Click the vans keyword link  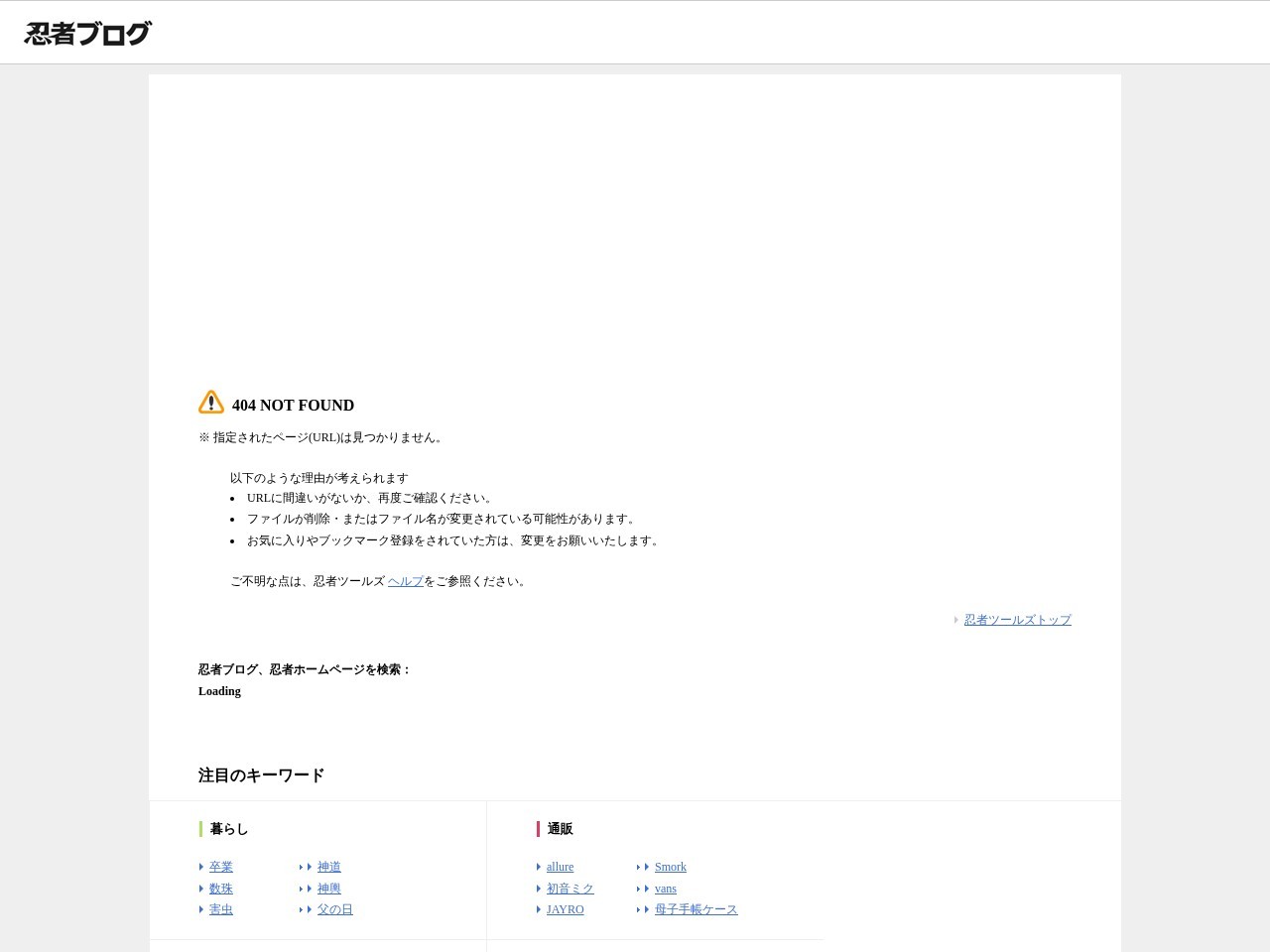point(665,889)
